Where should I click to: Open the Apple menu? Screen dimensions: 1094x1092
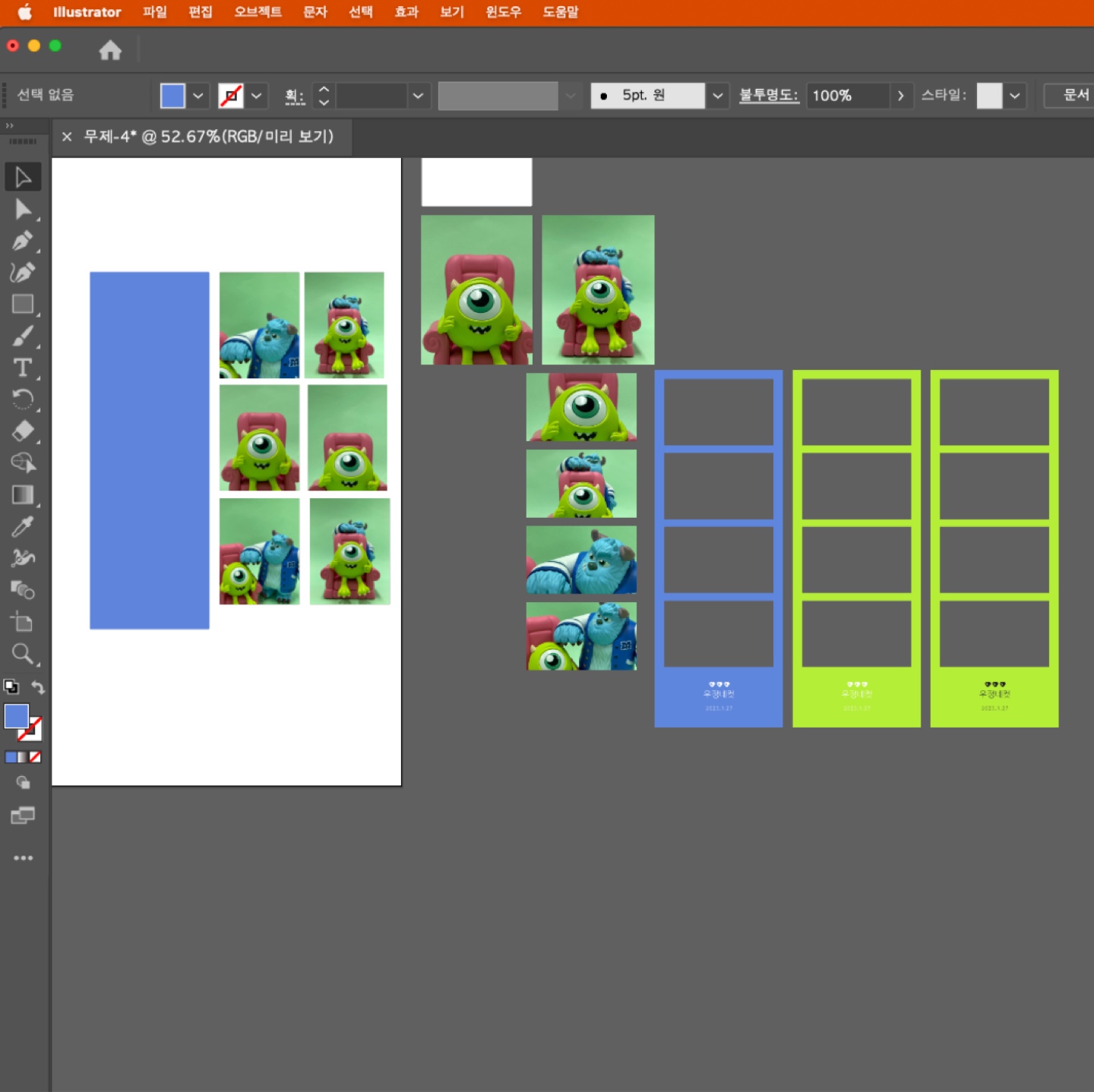[25, 12]
